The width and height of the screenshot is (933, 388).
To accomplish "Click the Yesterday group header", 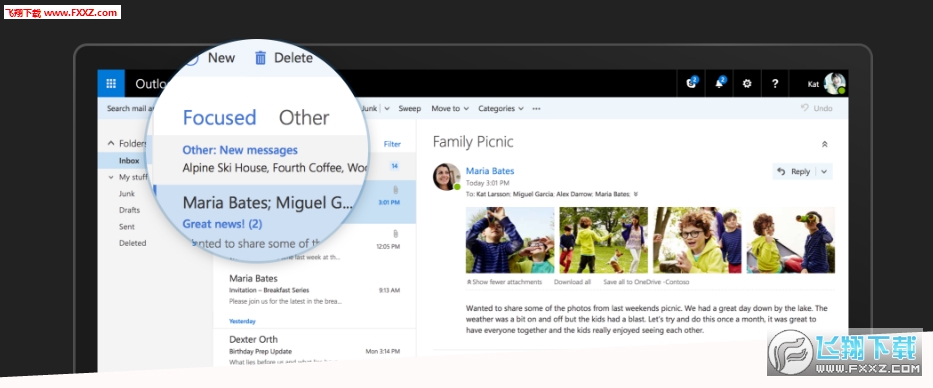I will coord(242,321).
